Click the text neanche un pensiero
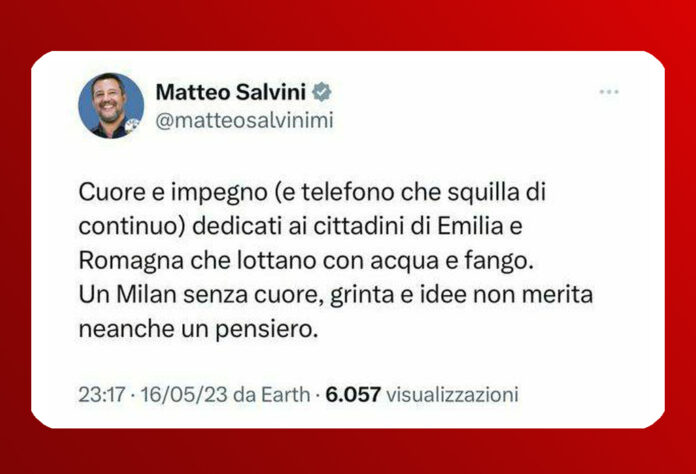The width and height of the screenshot is (696, 474). click(198, 329)
